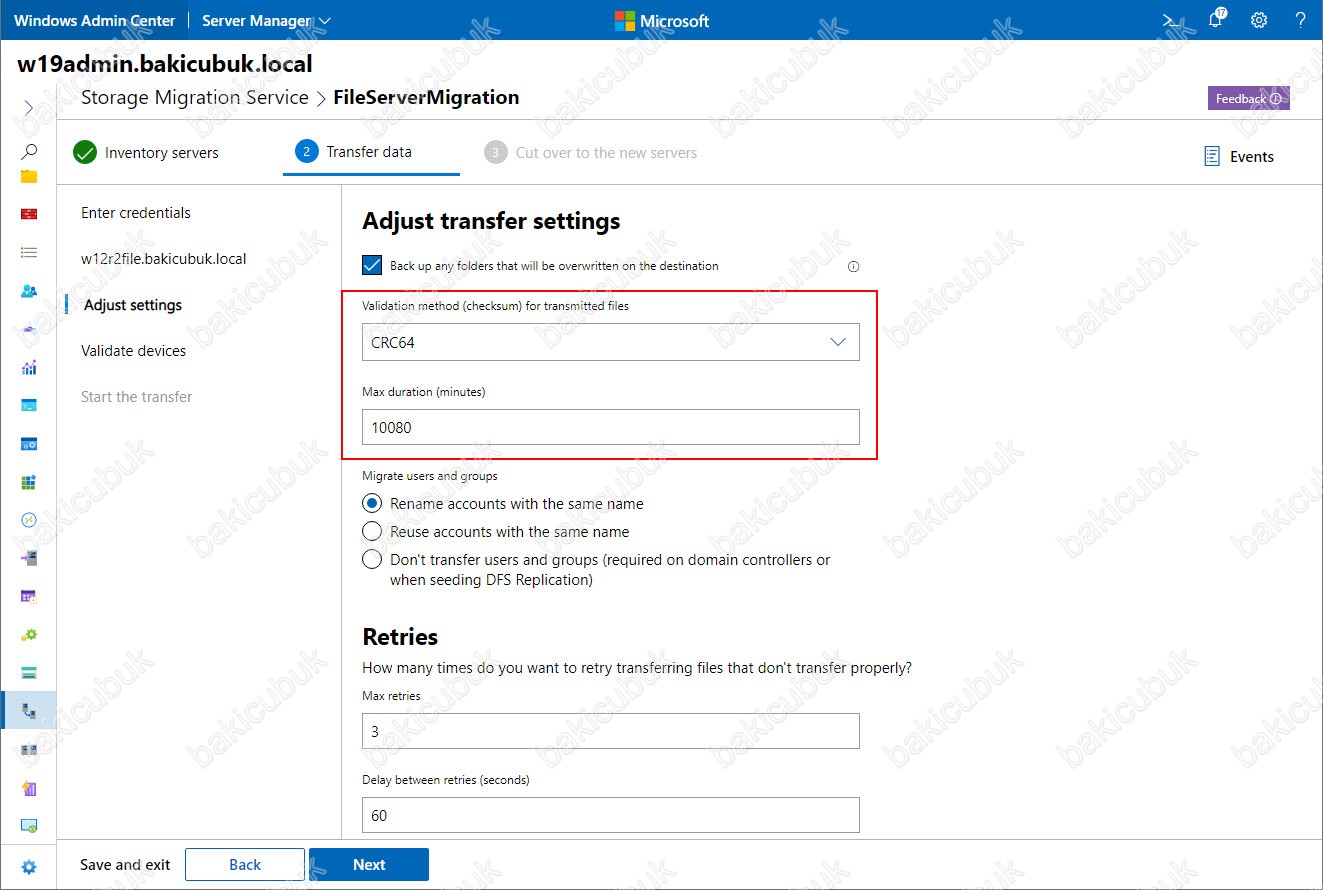This screenshot has width=1323, height=890.
Task: Open Storage Migration Service breadcrumb link
Action: 195,98
